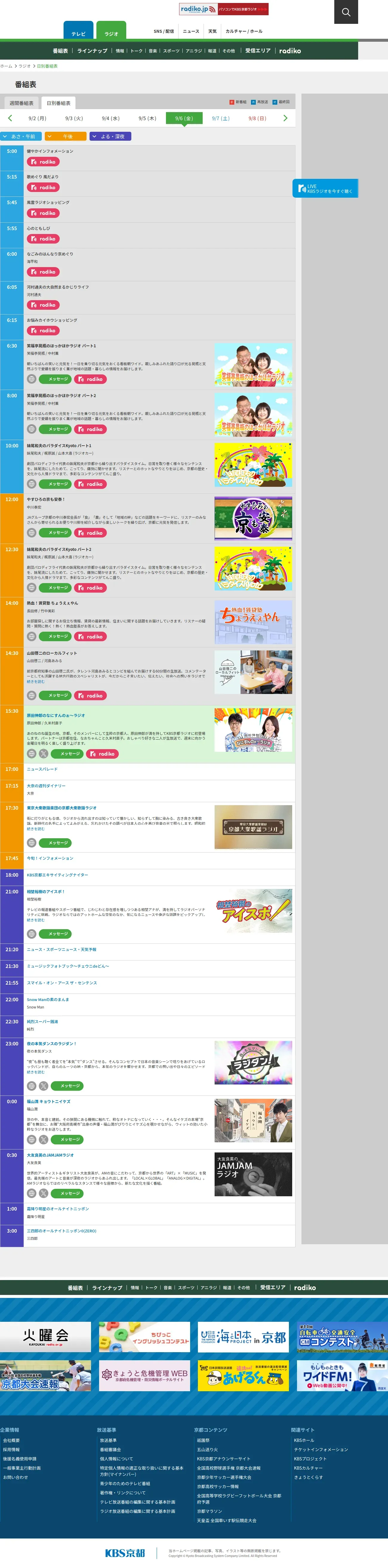388x1568 pixels.
Task: Open the 海と日本 PROJECT in 京都 banner
Action: pyautogui.click(x=243, y=1337)
